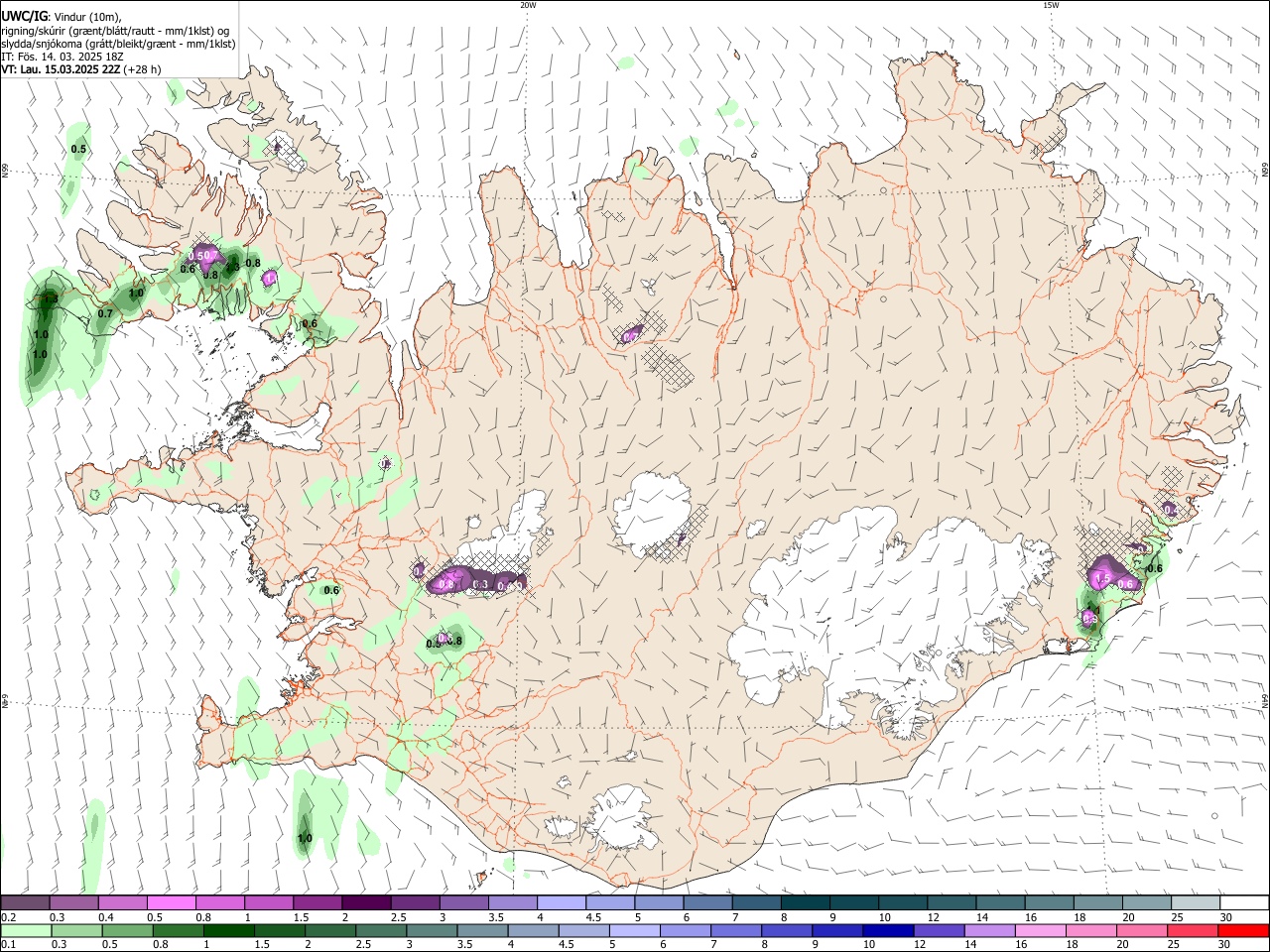Screen dimensions: 1270x952
Task: Select bright pink snow swatch between 0.5 and 0.8
Action: [x=172, y=902]
